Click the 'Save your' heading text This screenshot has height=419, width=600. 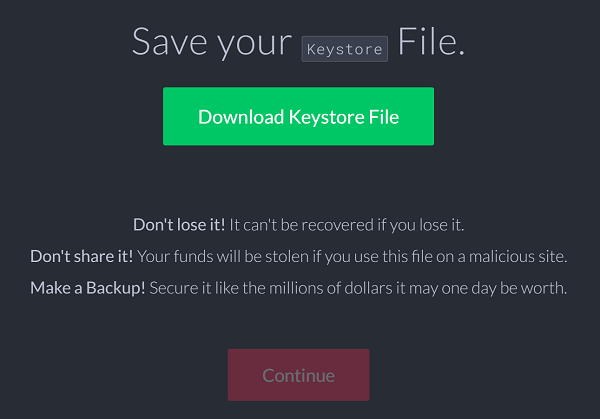pyautogui.click(x=212, y=42)
